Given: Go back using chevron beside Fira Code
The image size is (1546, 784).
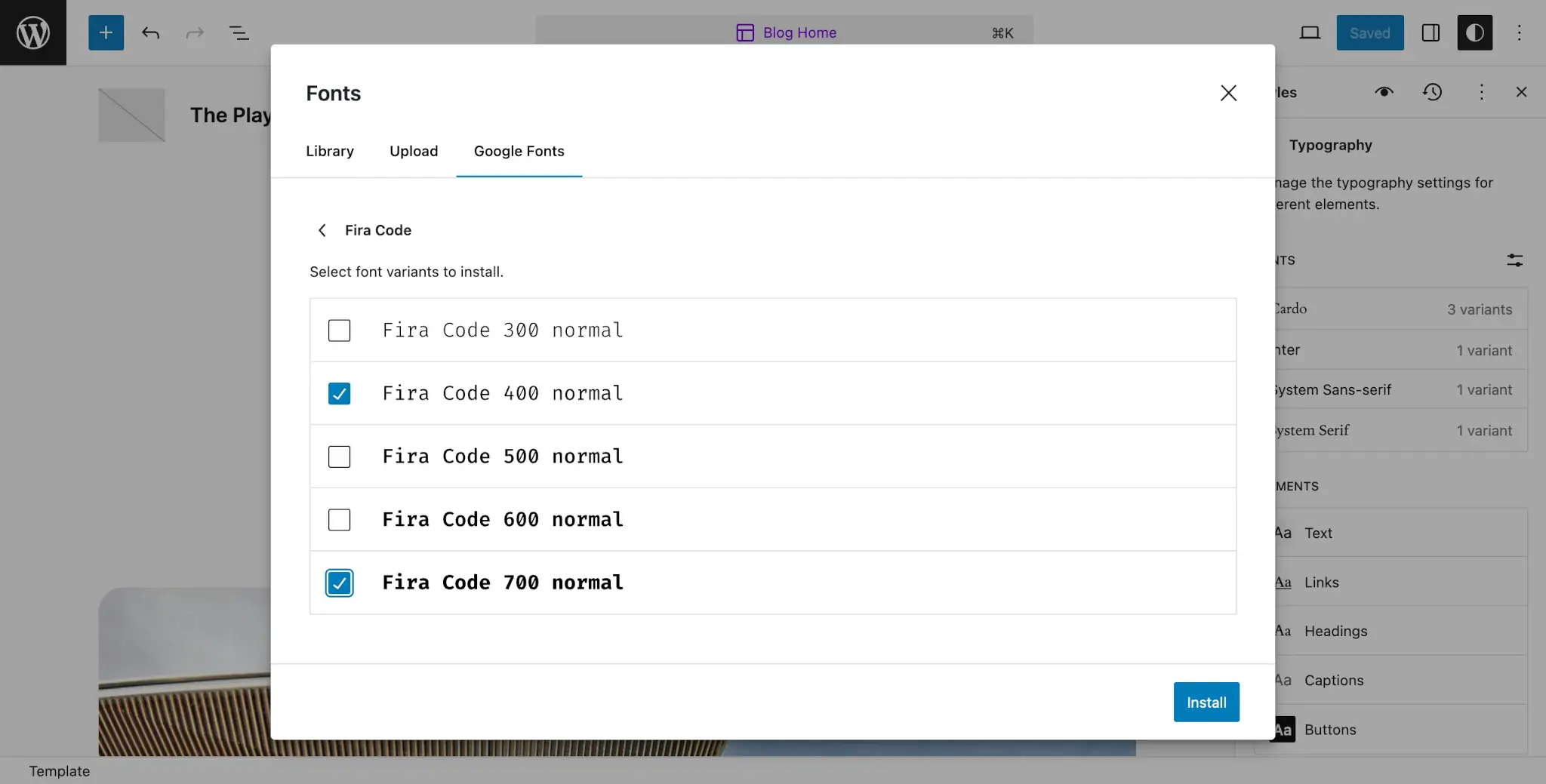Looking at the screenshot, I should [322, 230].
